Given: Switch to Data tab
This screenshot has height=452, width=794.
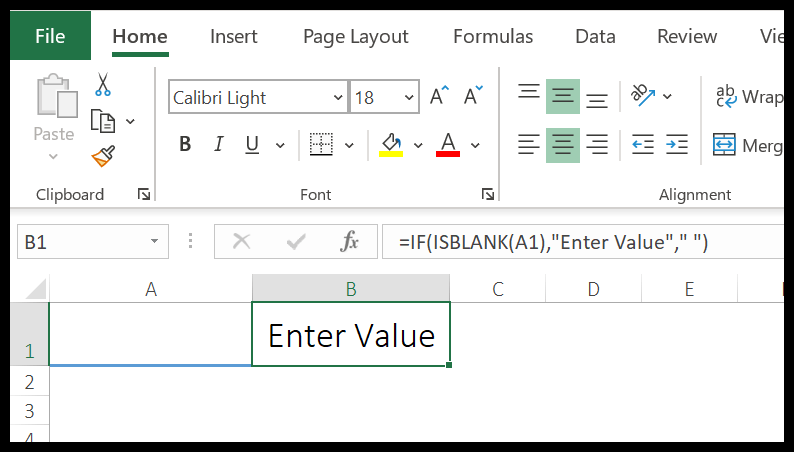Looking at the screenshot, I should [596, 36].
